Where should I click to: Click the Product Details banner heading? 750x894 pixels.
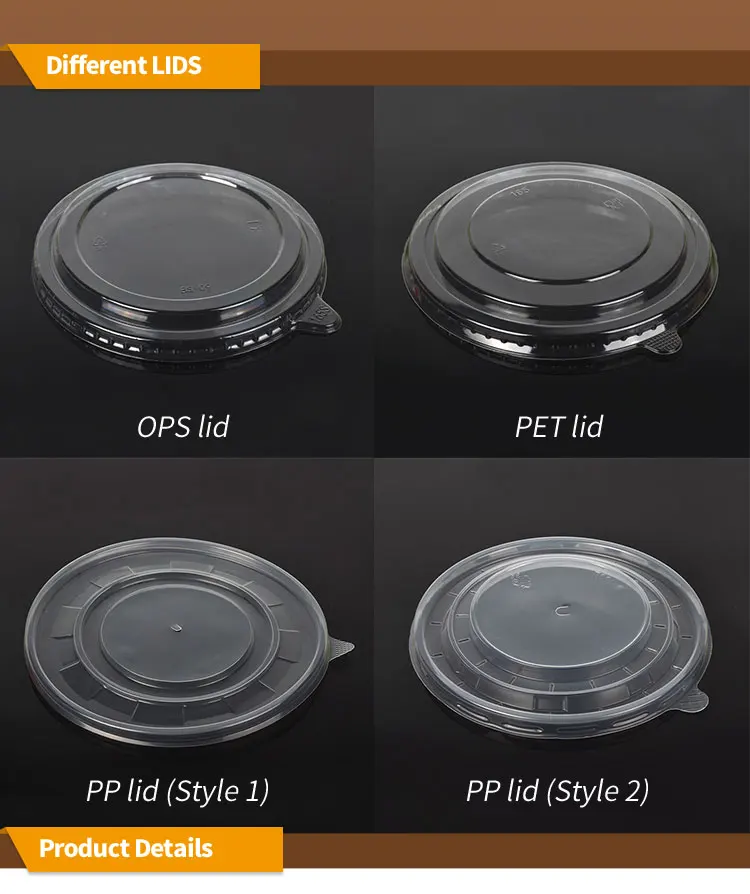click(126, 848)
